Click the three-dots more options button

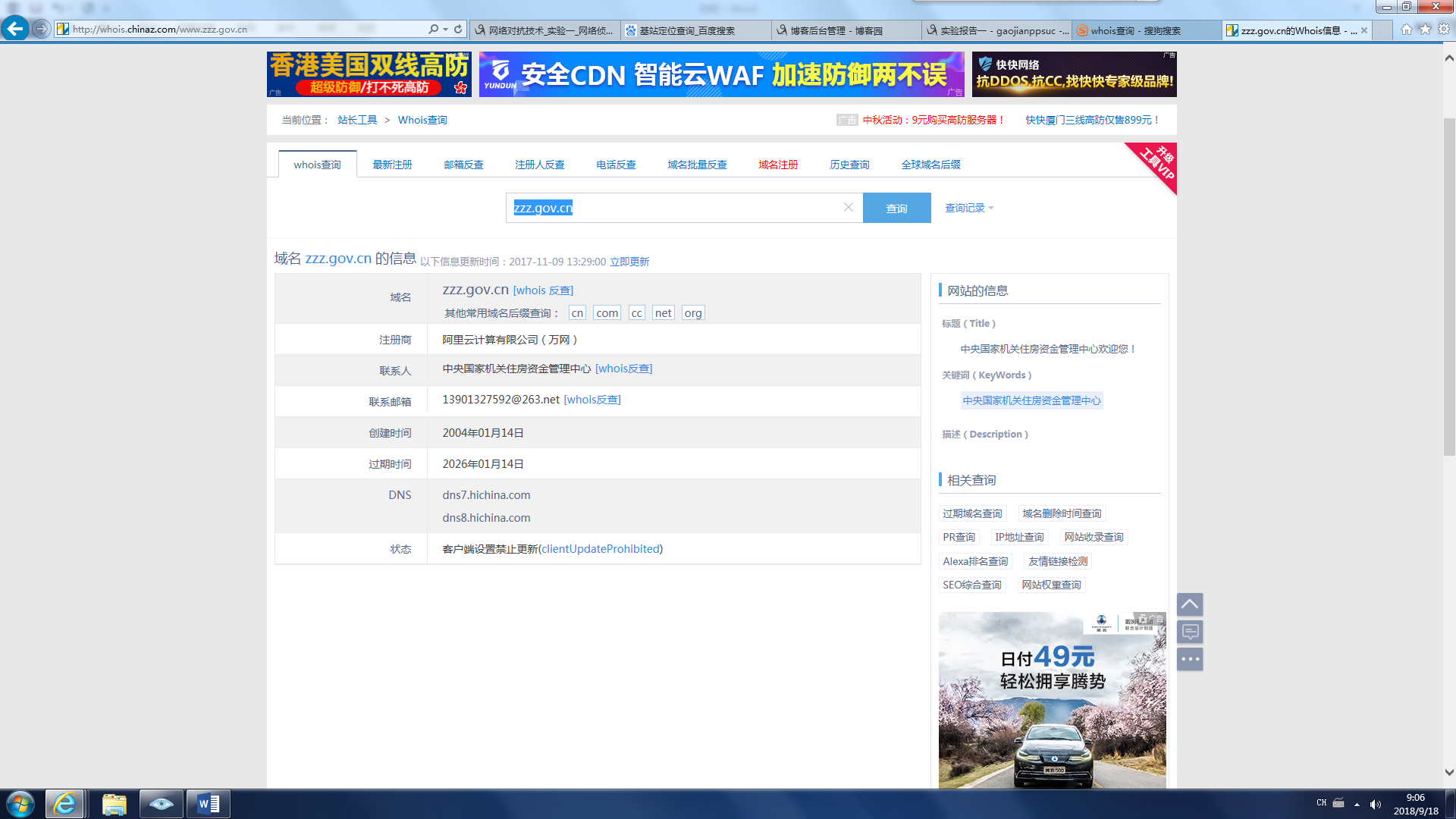[1190, 659]
